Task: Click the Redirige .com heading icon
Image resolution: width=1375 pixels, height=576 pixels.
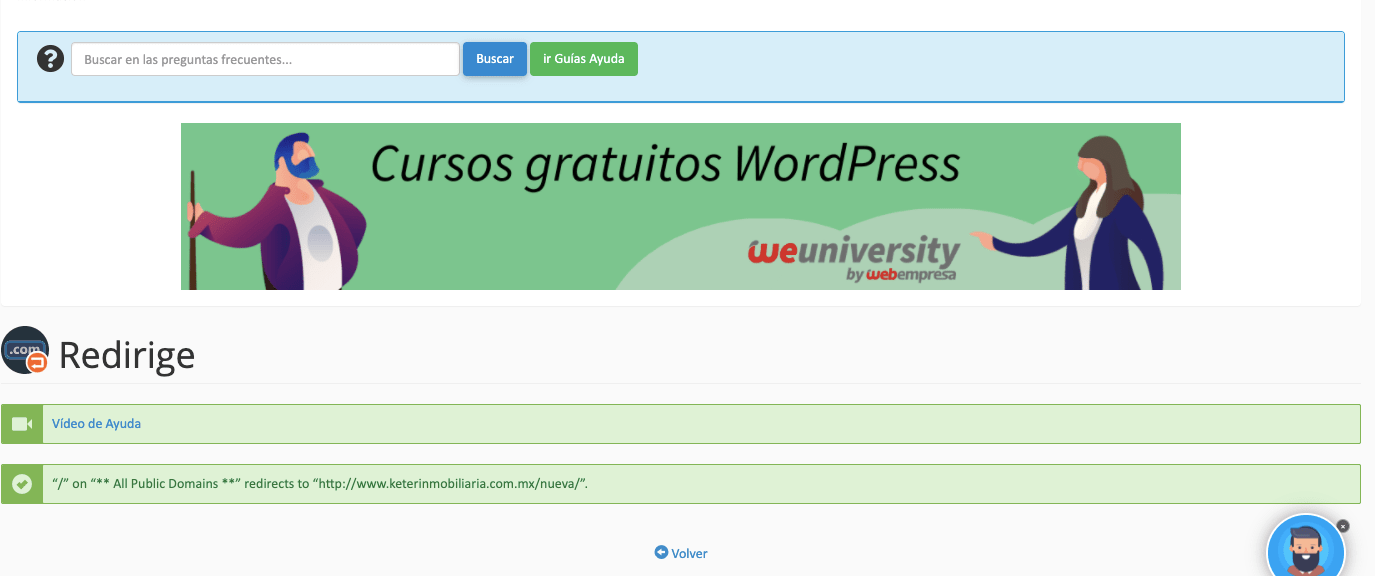Action: [x=25, y=350]
